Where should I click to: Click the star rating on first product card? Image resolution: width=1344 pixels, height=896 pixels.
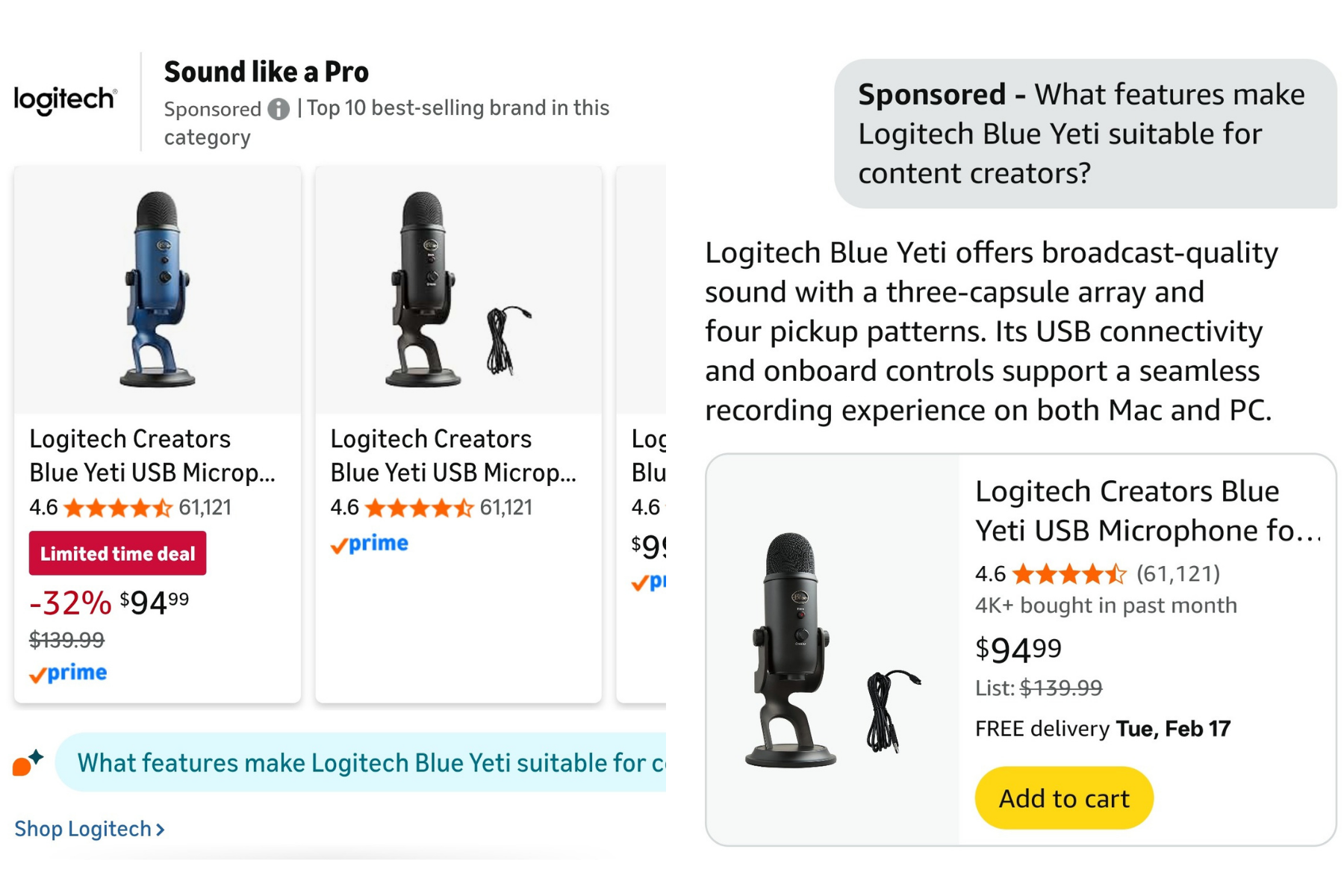tap(118, 508)
